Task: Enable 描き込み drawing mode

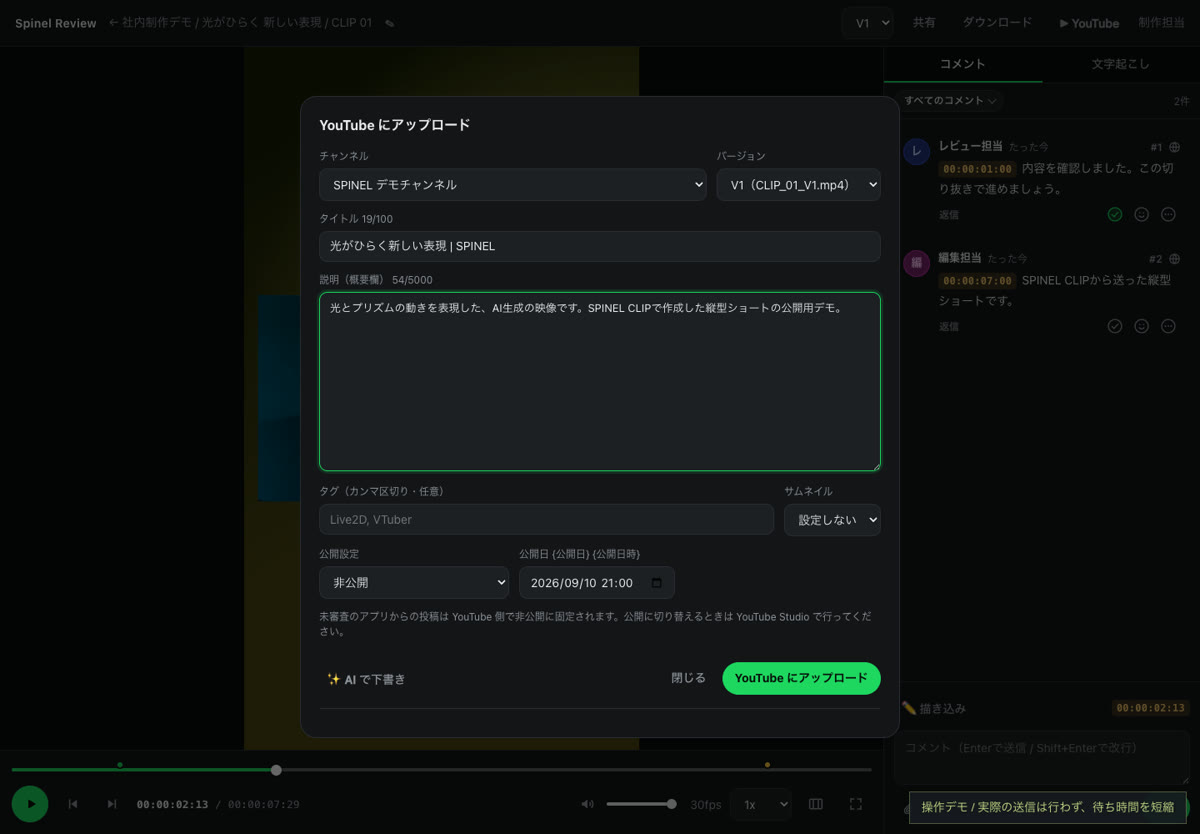Action: pos(934,708)
